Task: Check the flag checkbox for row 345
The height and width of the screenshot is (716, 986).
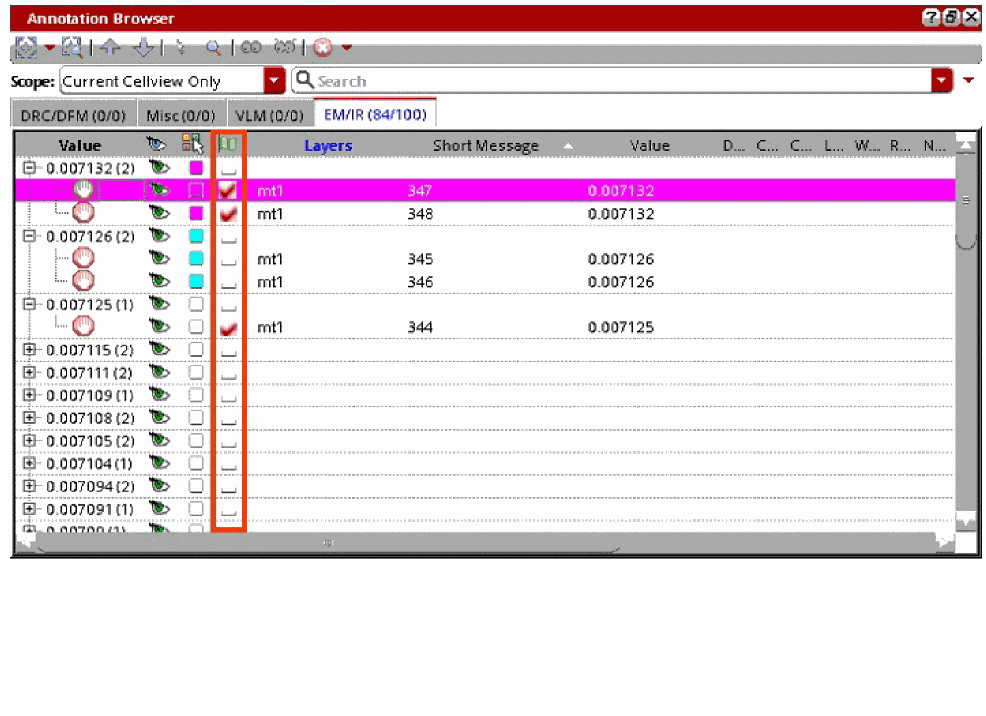Action: tap(228, 259)
